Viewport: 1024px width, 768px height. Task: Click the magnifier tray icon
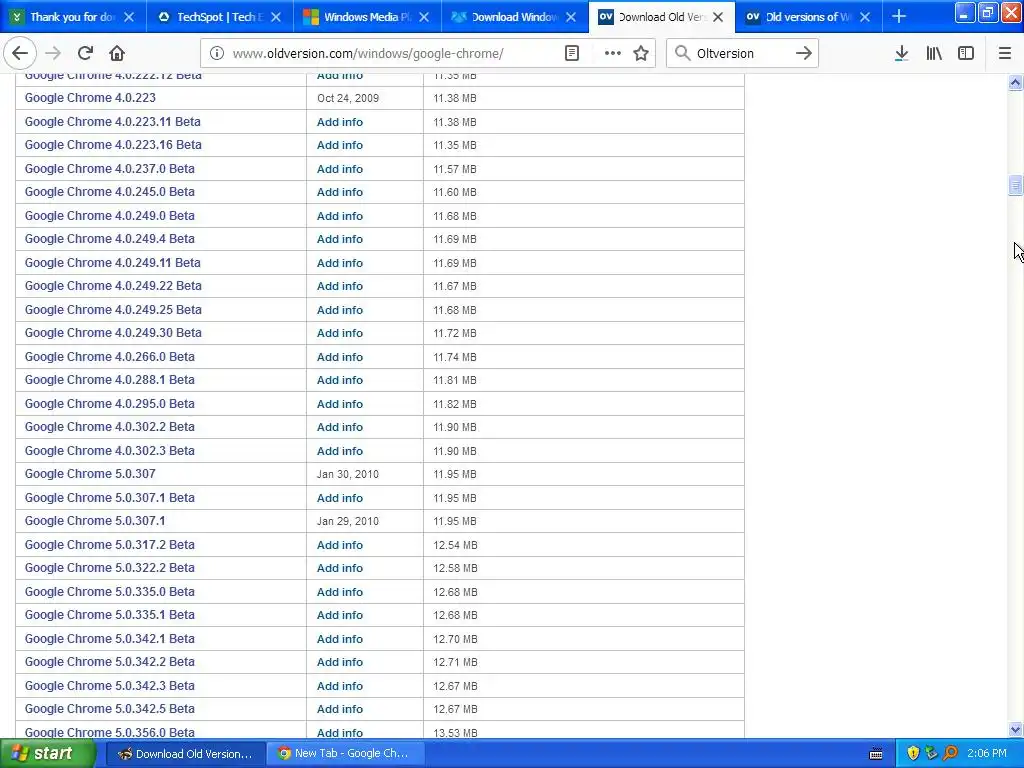[951, 754]
